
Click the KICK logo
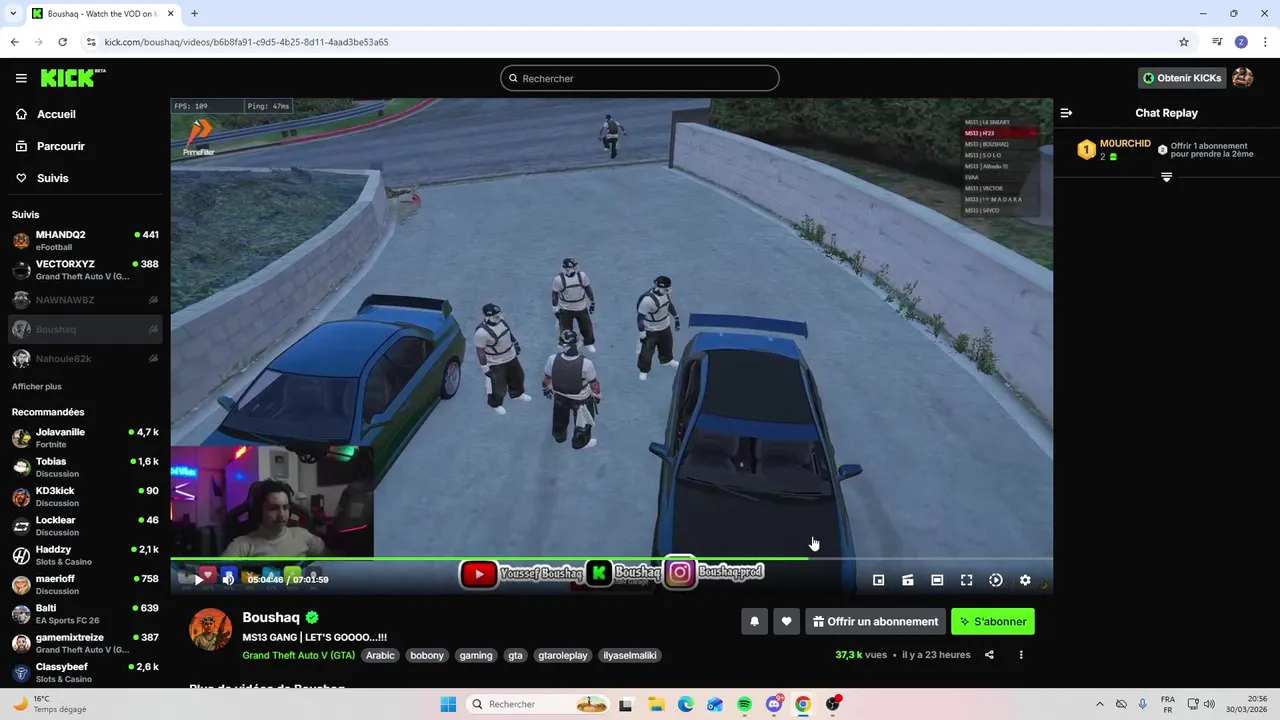tap(73, 78)
